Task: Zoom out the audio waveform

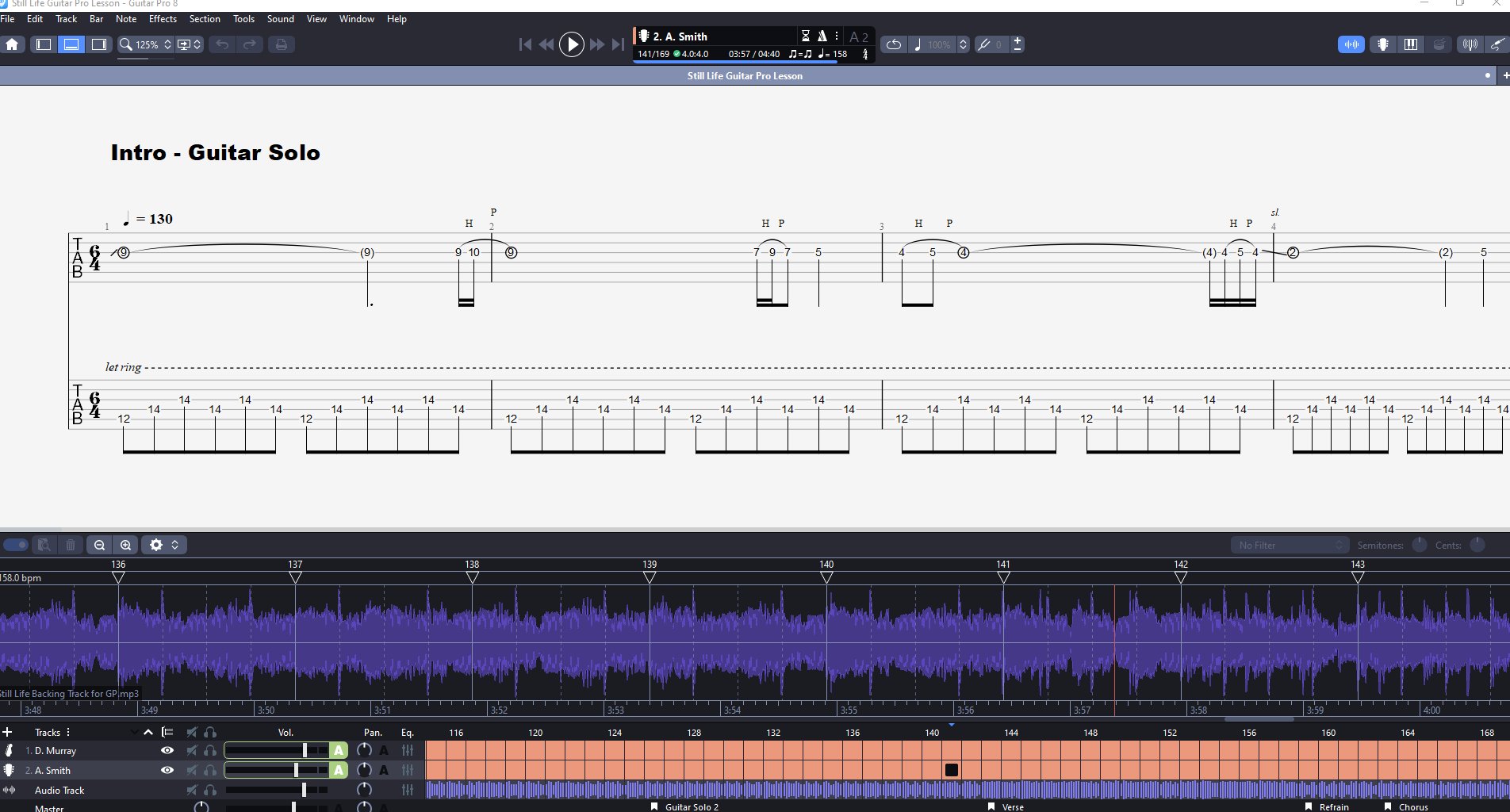Action: (99, 545)
